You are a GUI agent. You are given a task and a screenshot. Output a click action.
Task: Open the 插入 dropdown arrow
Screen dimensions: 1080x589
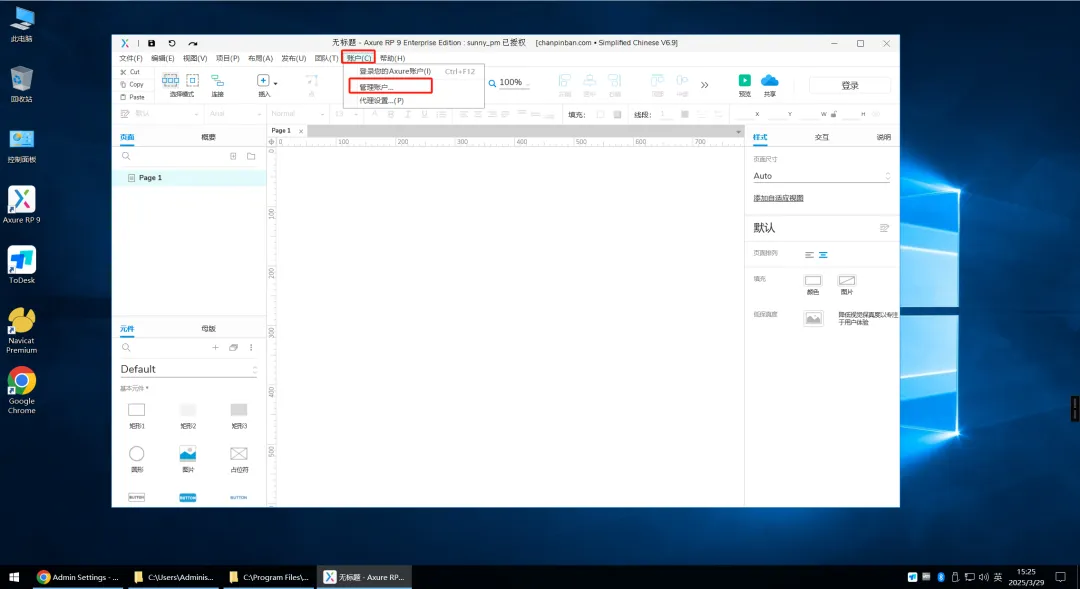tap(276, 83)
